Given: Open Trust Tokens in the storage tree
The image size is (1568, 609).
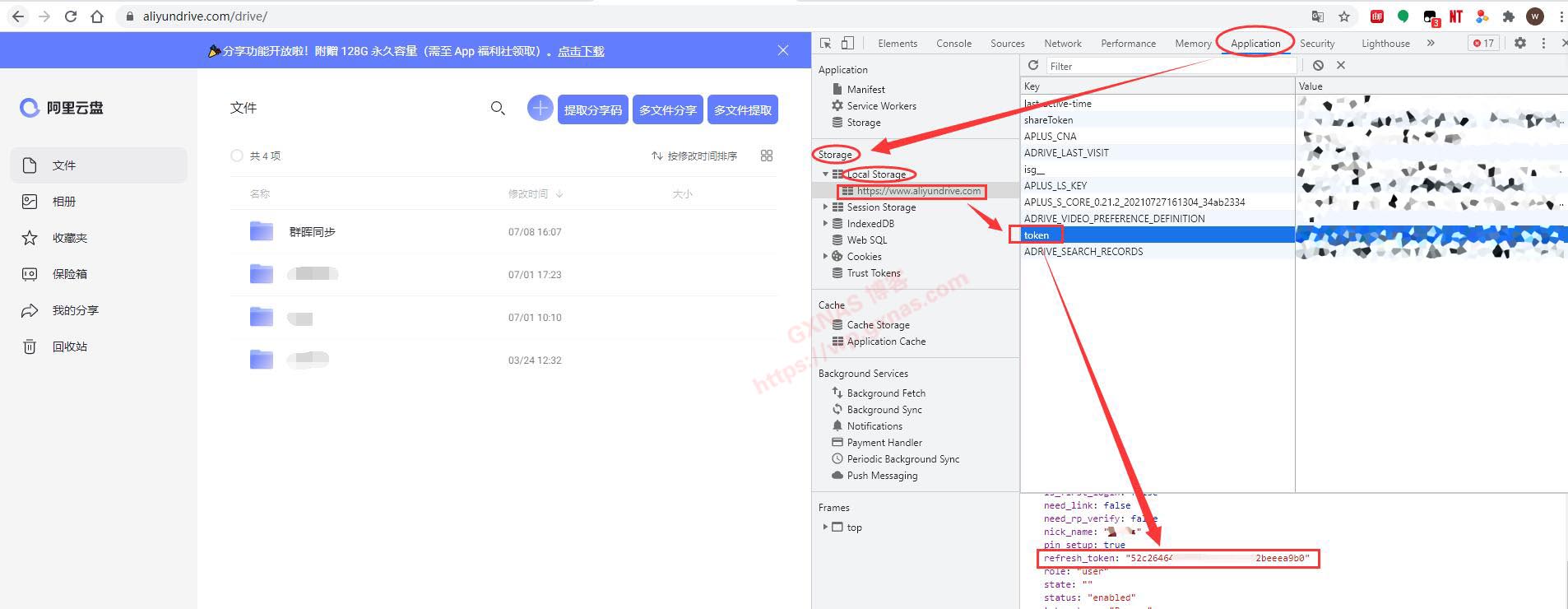Looking at the screenshot, I should tap(874, 273).
